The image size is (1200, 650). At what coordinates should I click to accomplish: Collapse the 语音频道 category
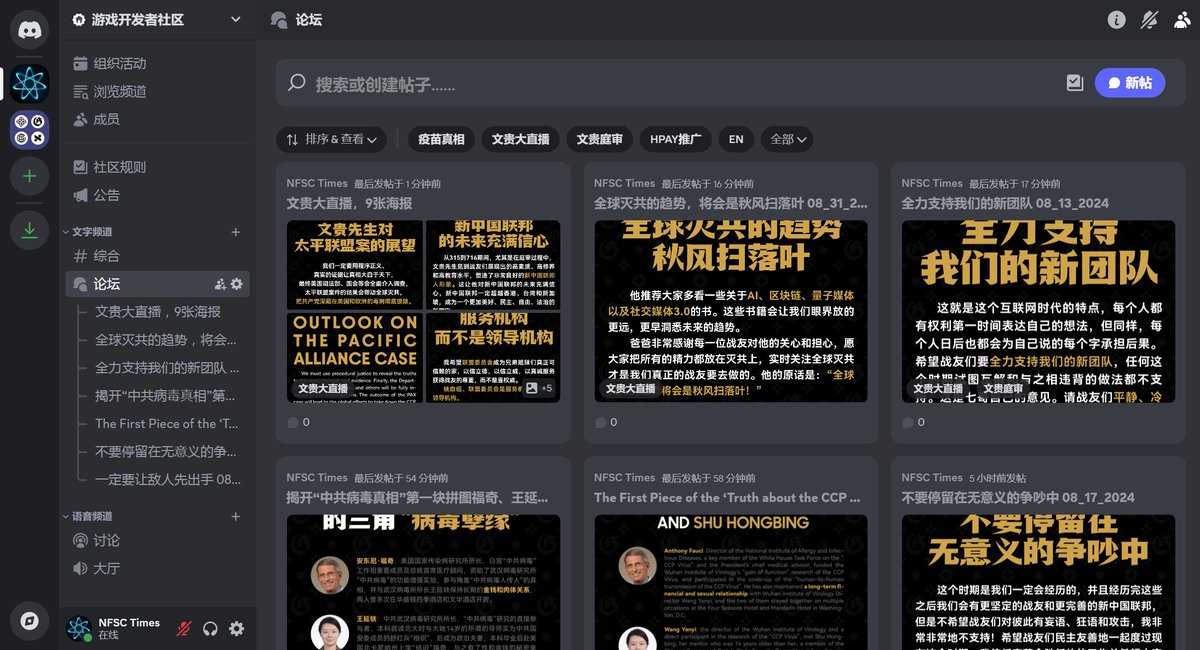pyautogui.click(x=88, y=516)
